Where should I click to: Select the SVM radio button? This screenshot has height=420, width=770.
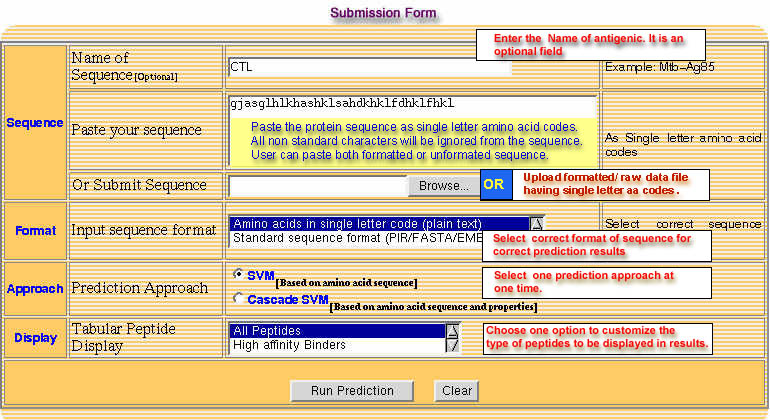point(237,274)
